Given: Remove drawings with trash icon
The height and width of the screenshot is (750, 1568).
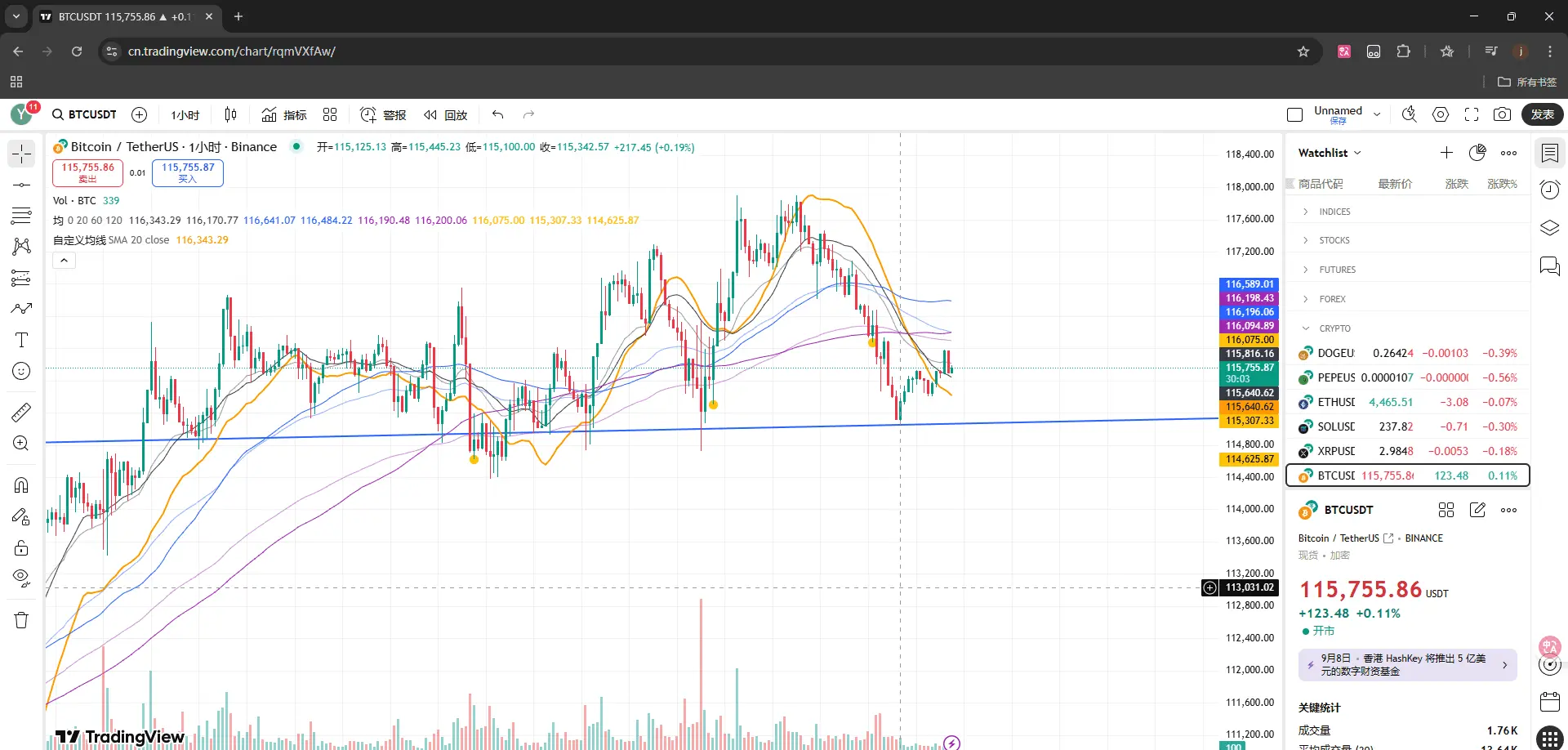Looking at the screenshot, I should pyautogui.click(x=21, y=620).
